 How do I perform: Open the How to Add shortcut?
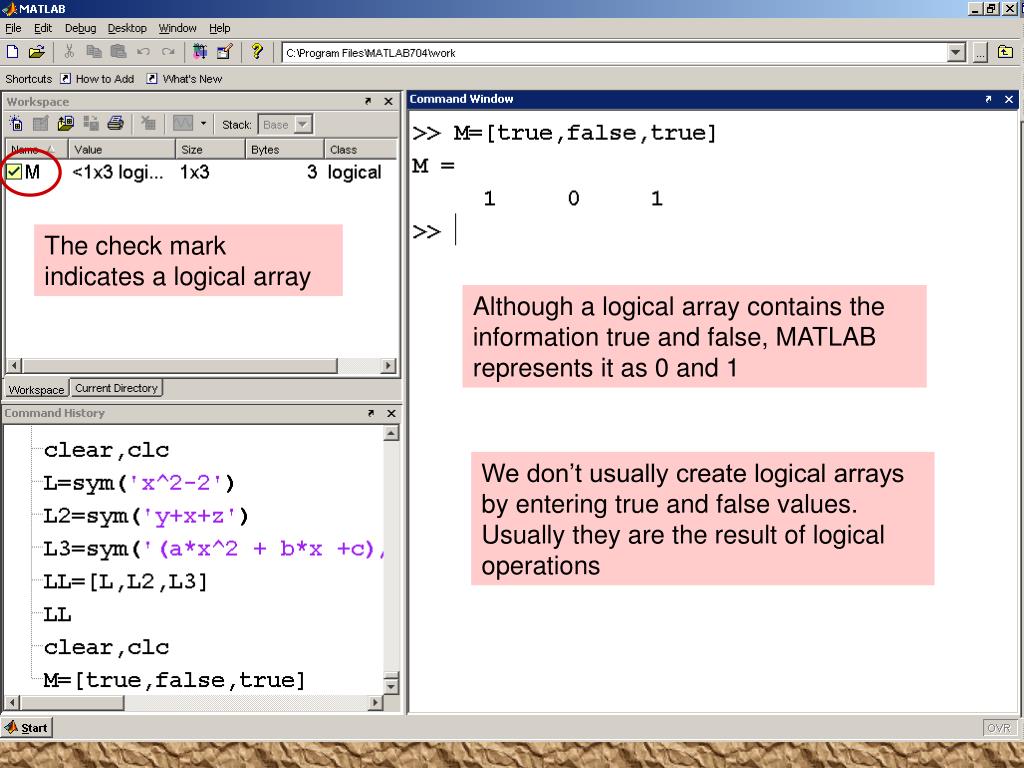pos(98,79)
